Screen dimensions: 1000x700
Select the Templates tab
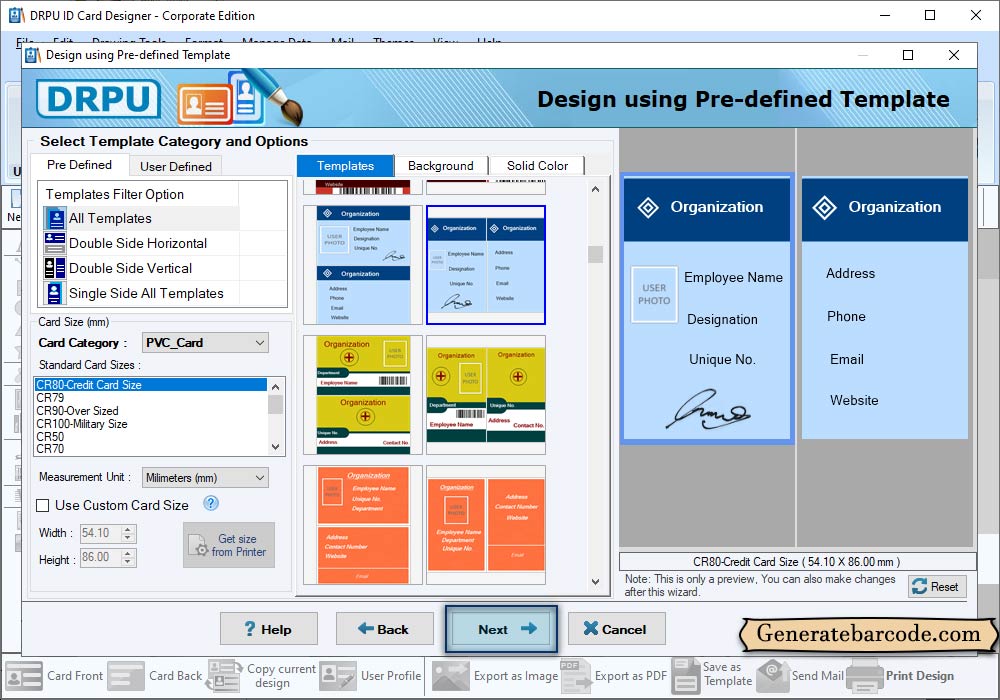345,166
